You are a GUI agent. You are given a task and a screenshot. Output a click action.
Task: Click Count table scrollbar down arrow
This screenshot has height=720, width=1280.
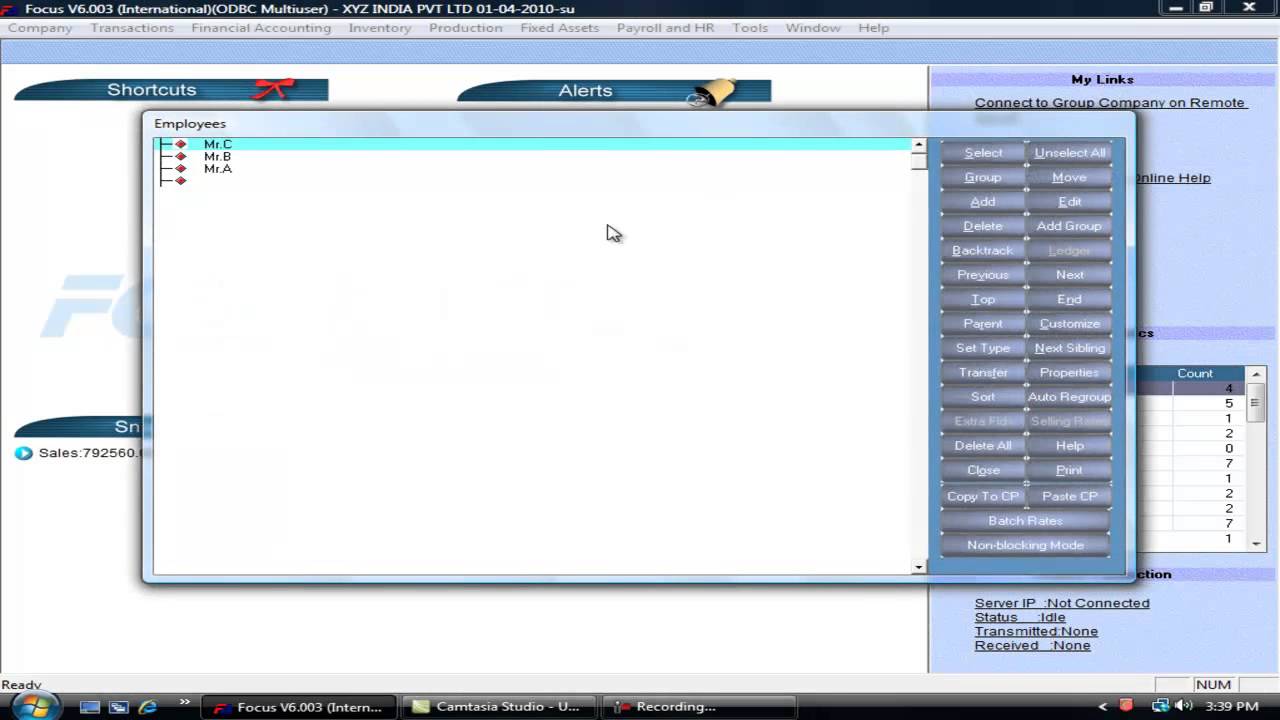pyautogui.click(x=1257, y=543)
